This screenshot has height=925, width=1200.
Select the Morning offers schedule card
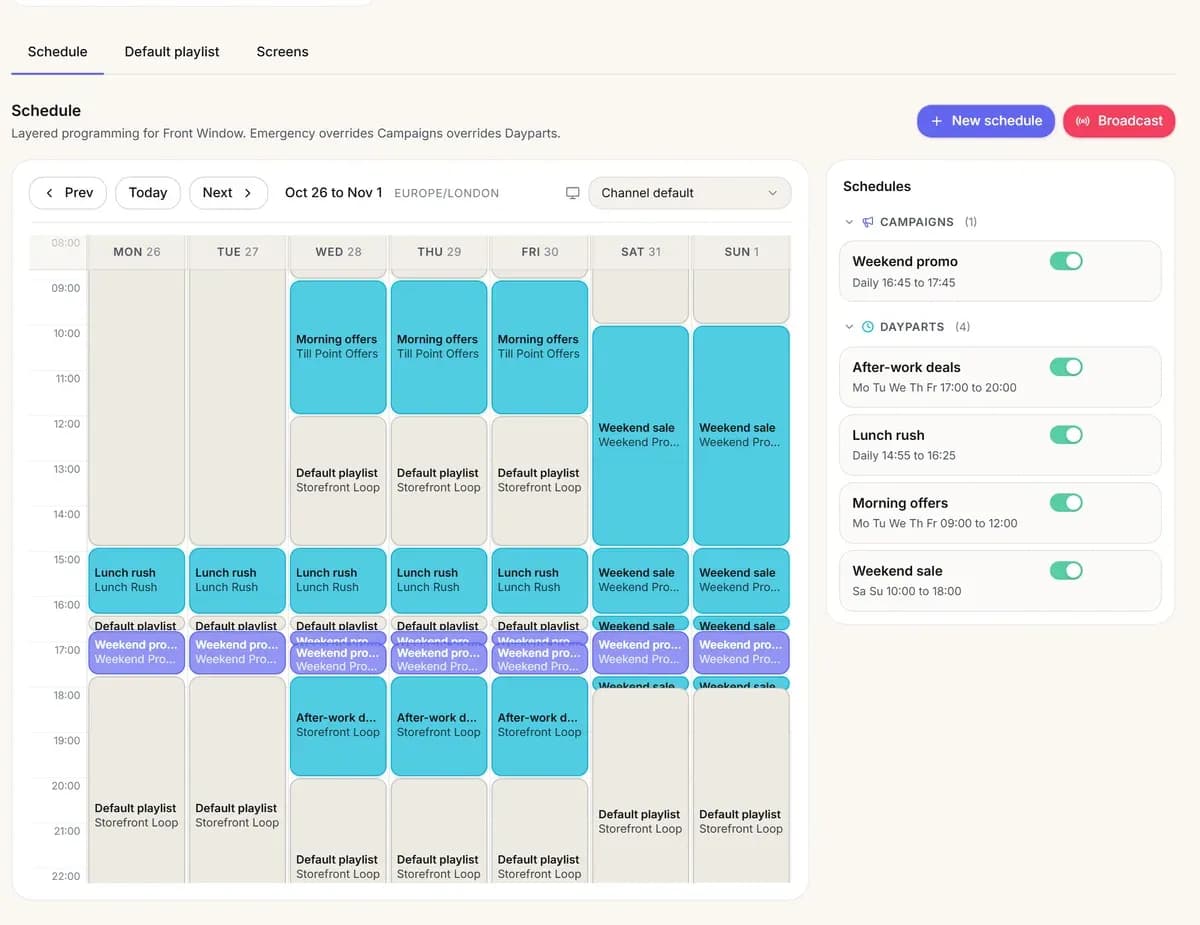point(1000,512)
